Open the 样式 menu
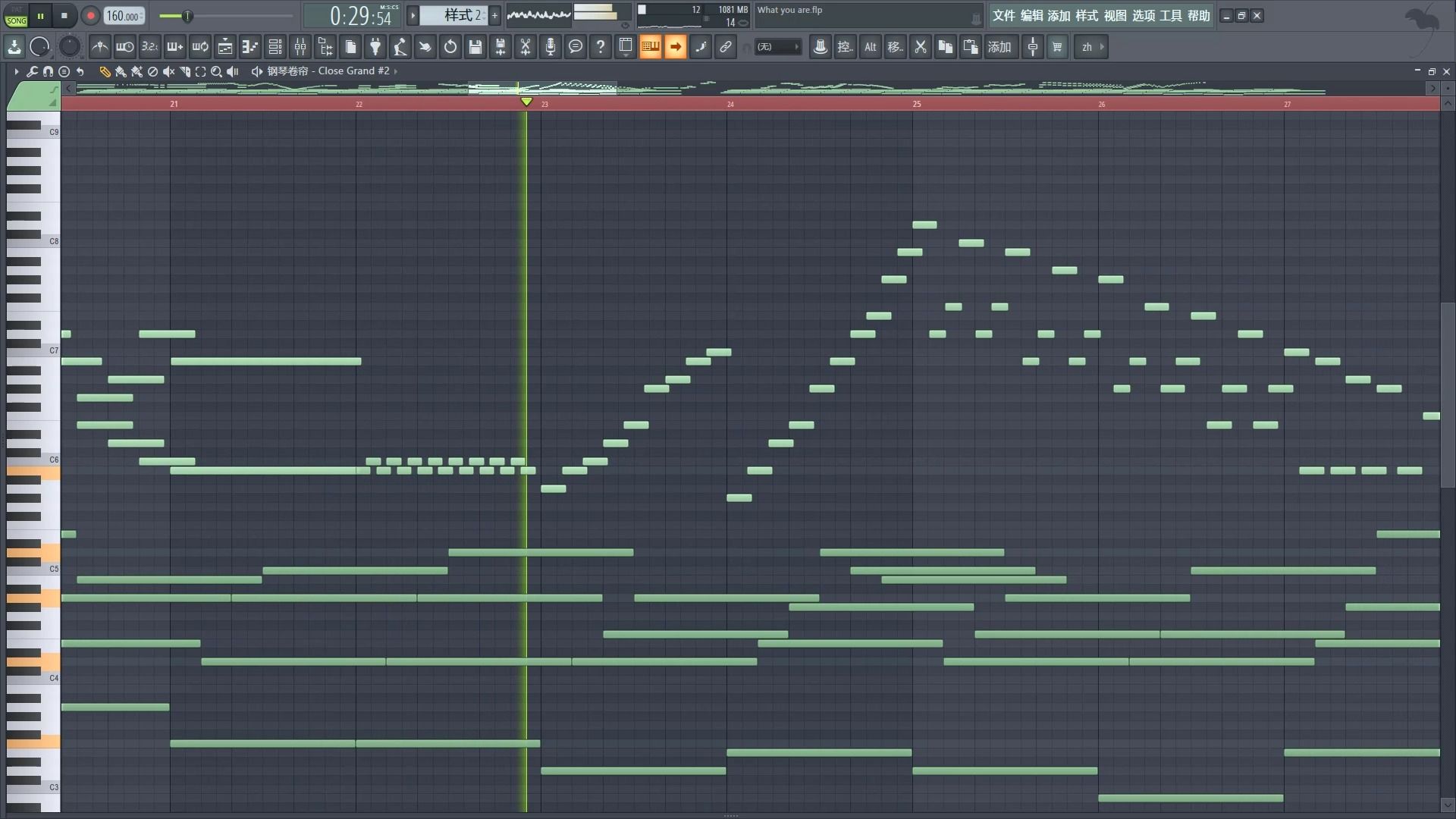The width and height of the screenshot is (1456, 819). click(x=1087, y=16)
